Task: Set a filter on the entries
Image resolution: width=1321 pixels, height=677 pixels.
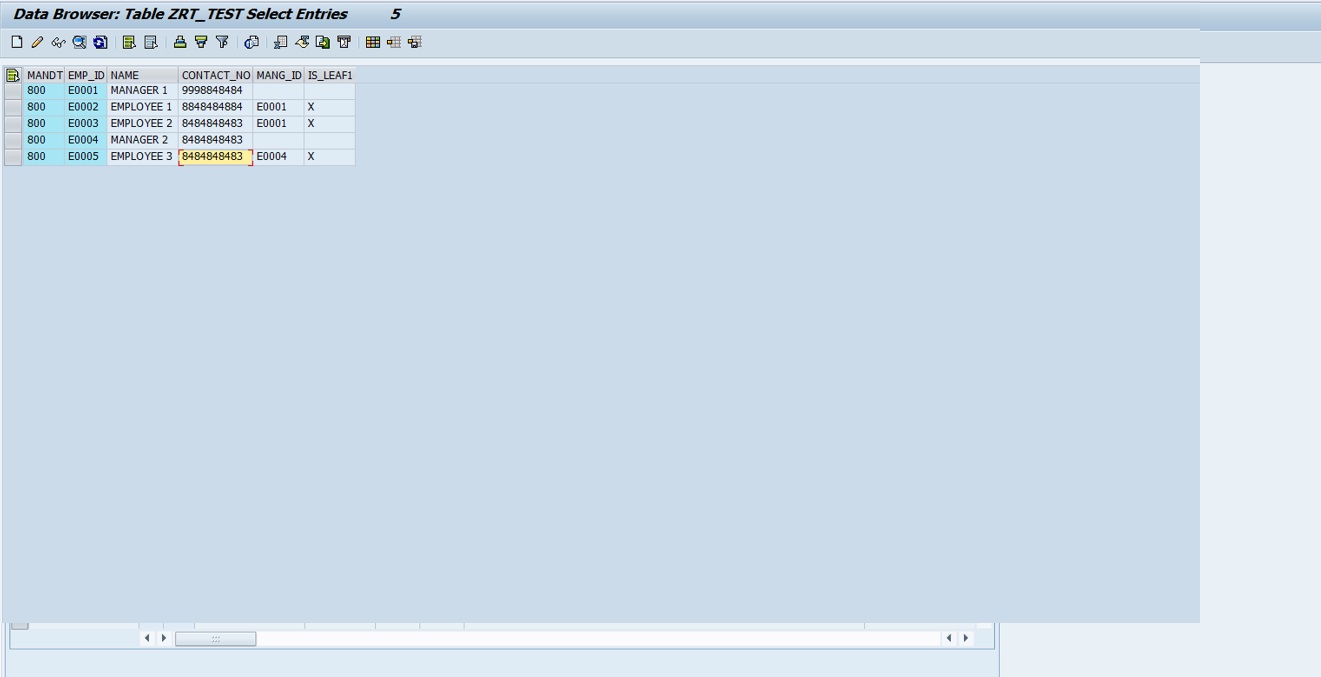Action: point(200,42)
